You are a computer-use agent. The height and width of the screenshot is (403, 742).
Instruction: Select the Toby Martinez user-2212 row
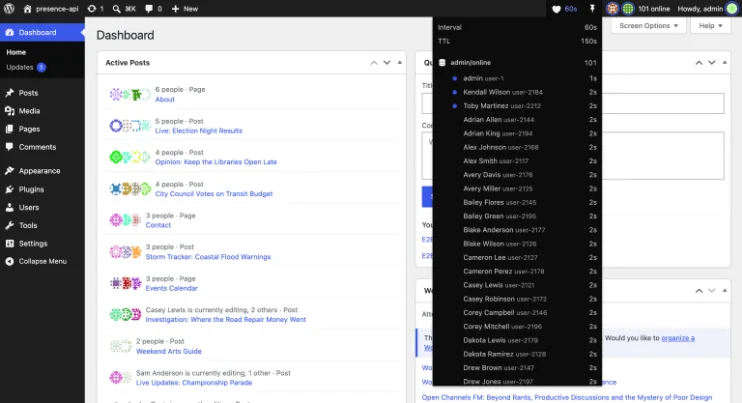coord(517,105)
